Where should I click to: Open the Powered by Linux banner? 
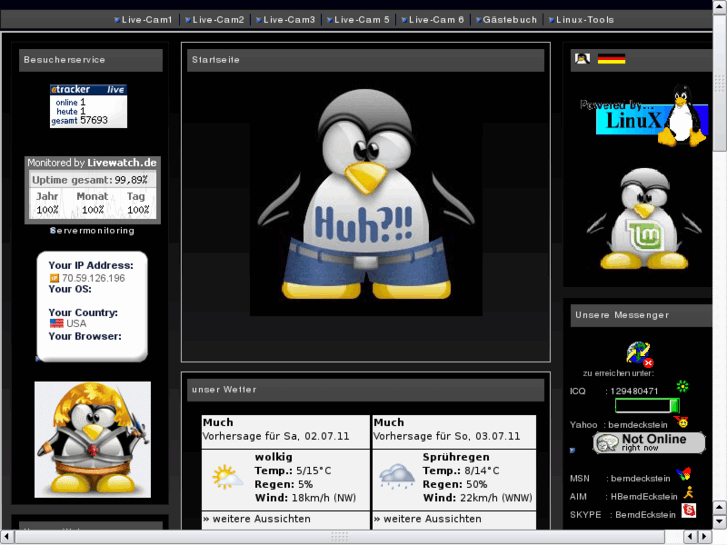click(x=644, y=116)
